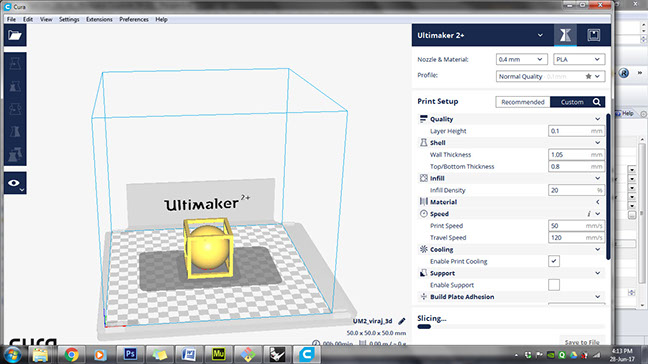This screenshot has height=364, width=648.
Task: Click the Infill category icon
Action: (x=423, y=178)
